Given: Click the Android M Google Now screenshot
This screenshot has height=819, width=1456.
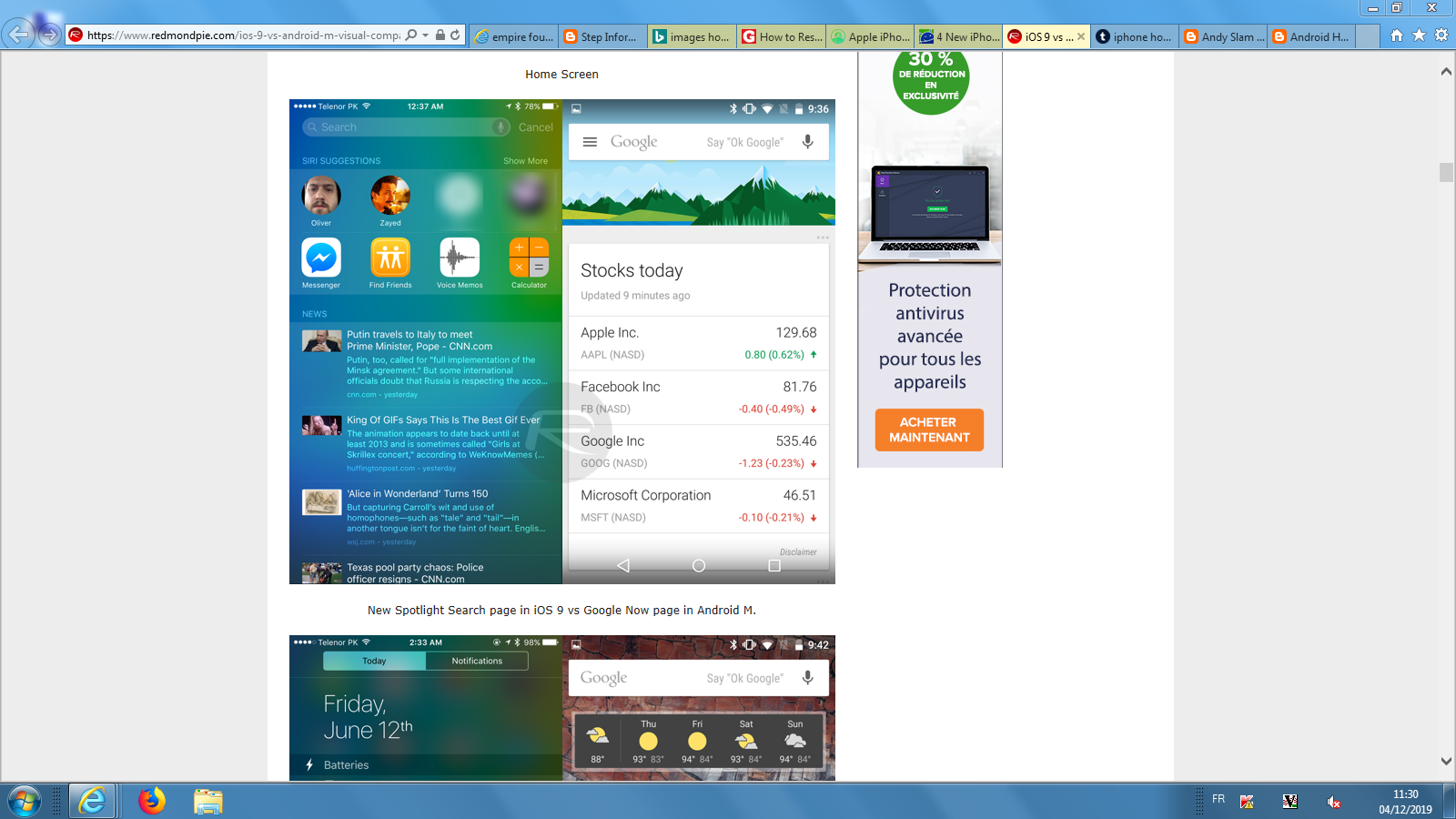Looking at the screenshot, I should [x=699, y=341].
